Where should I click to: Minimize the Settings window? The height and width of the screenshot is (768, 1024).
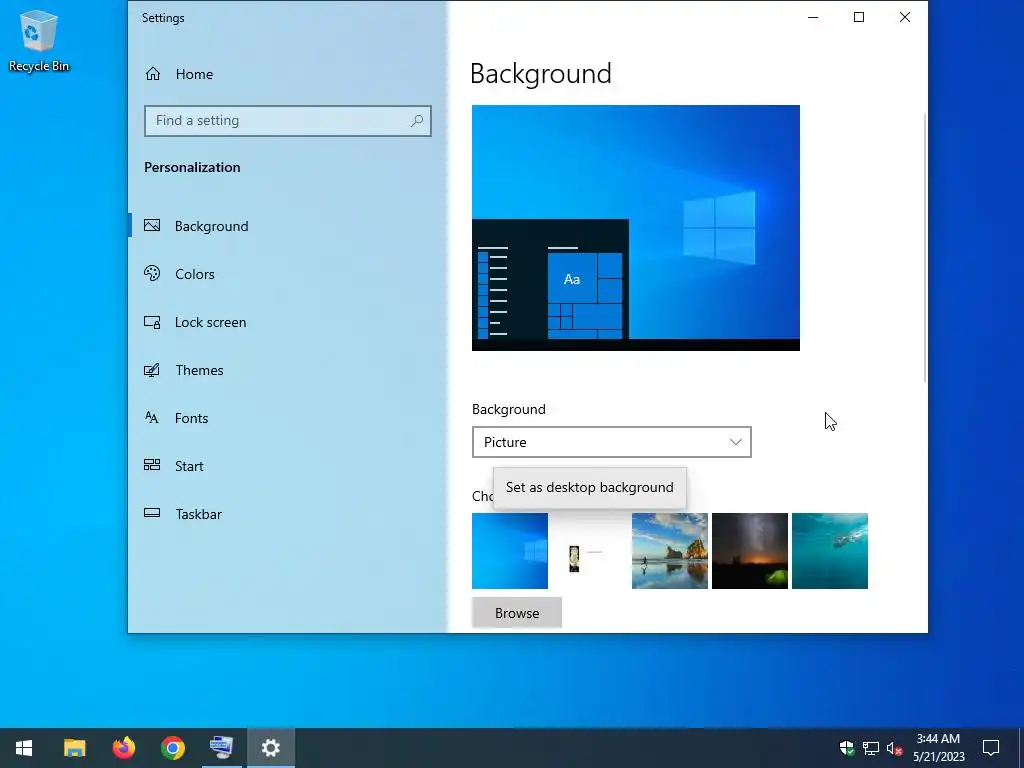click(813, 17)
